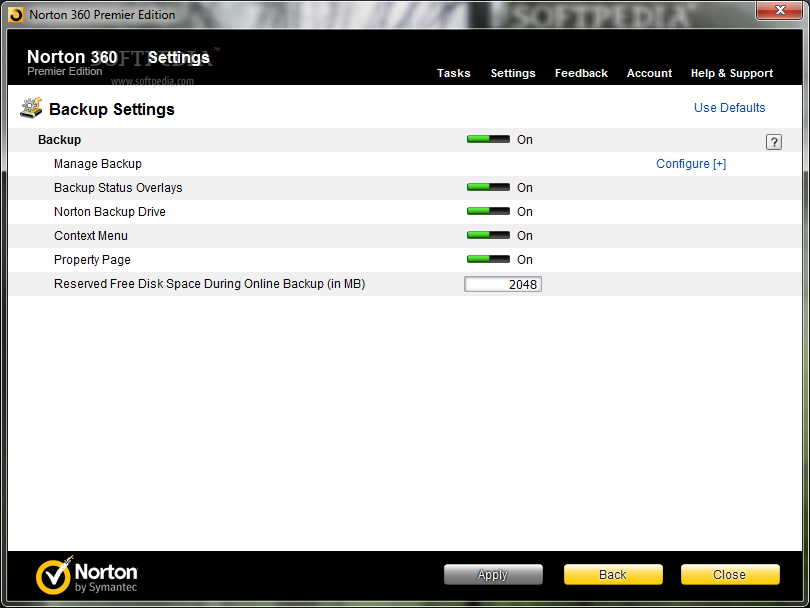Click the bold Backup section heading

59,140
